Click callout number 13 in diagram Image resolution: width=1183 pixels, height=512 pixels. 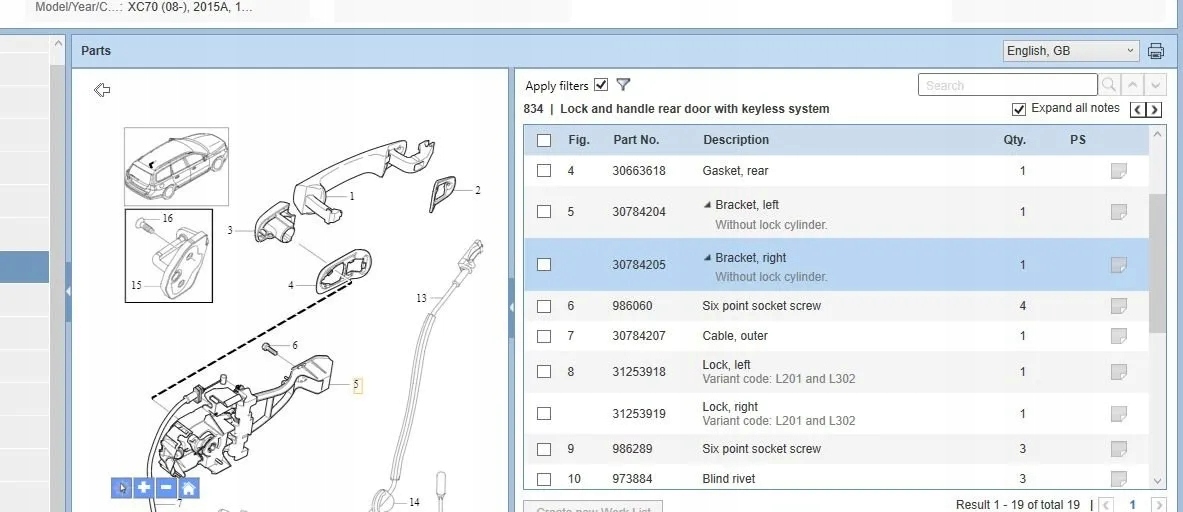pyautogui.click(x=421, y=299)
